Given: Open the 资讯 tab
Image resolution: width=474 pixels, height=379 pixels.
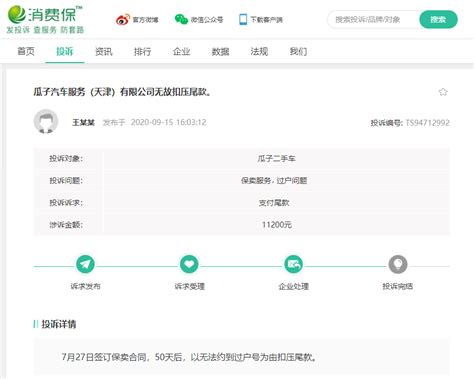Looking at the screenshot, I should tap(104, 51).
